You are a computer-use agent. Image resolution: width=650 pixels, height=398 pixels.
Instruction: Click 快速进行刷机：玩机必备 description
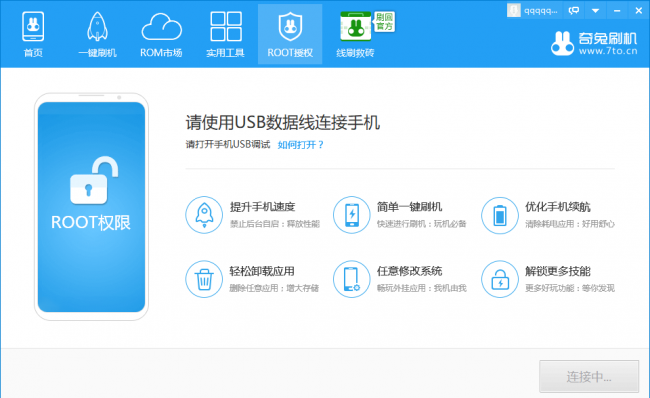[422, 224]
